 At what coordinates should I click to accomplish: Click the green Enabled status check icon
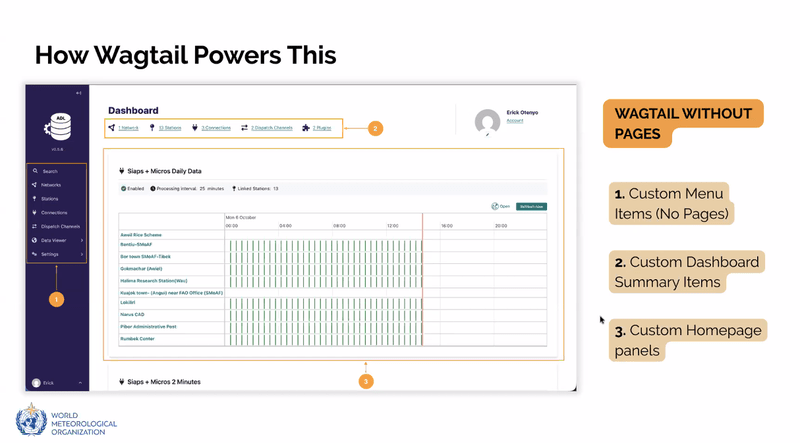point(124,188)
